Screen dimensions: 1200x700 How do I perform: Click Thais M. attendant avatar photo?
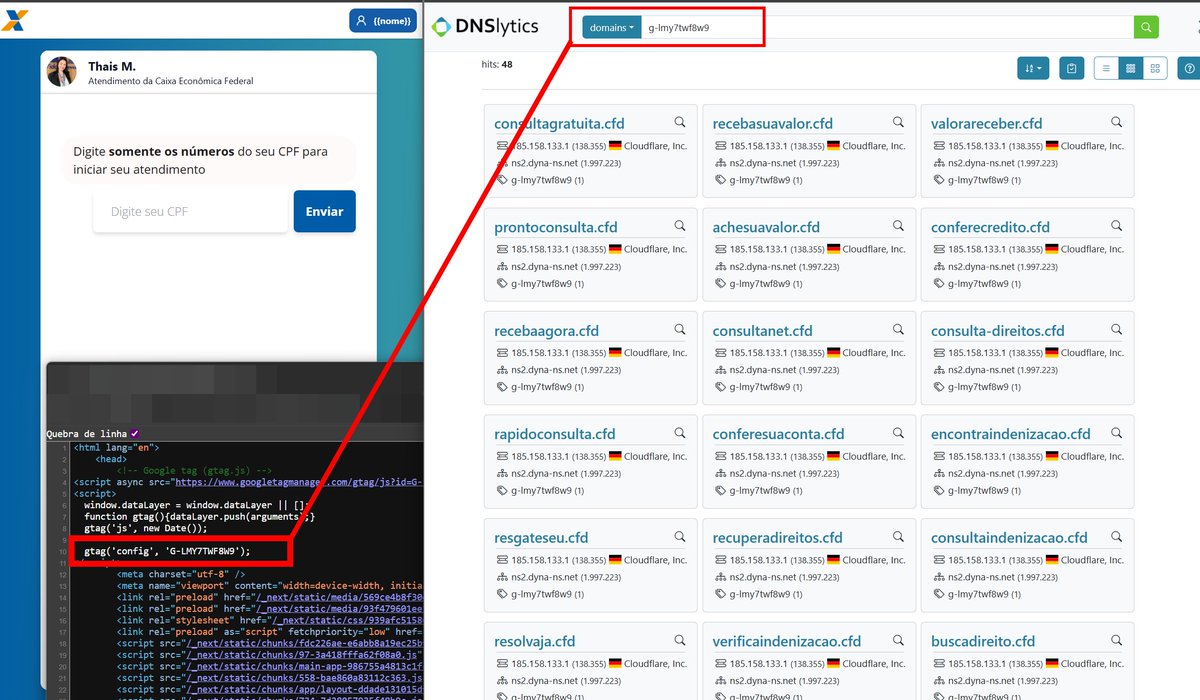(62, 72)
